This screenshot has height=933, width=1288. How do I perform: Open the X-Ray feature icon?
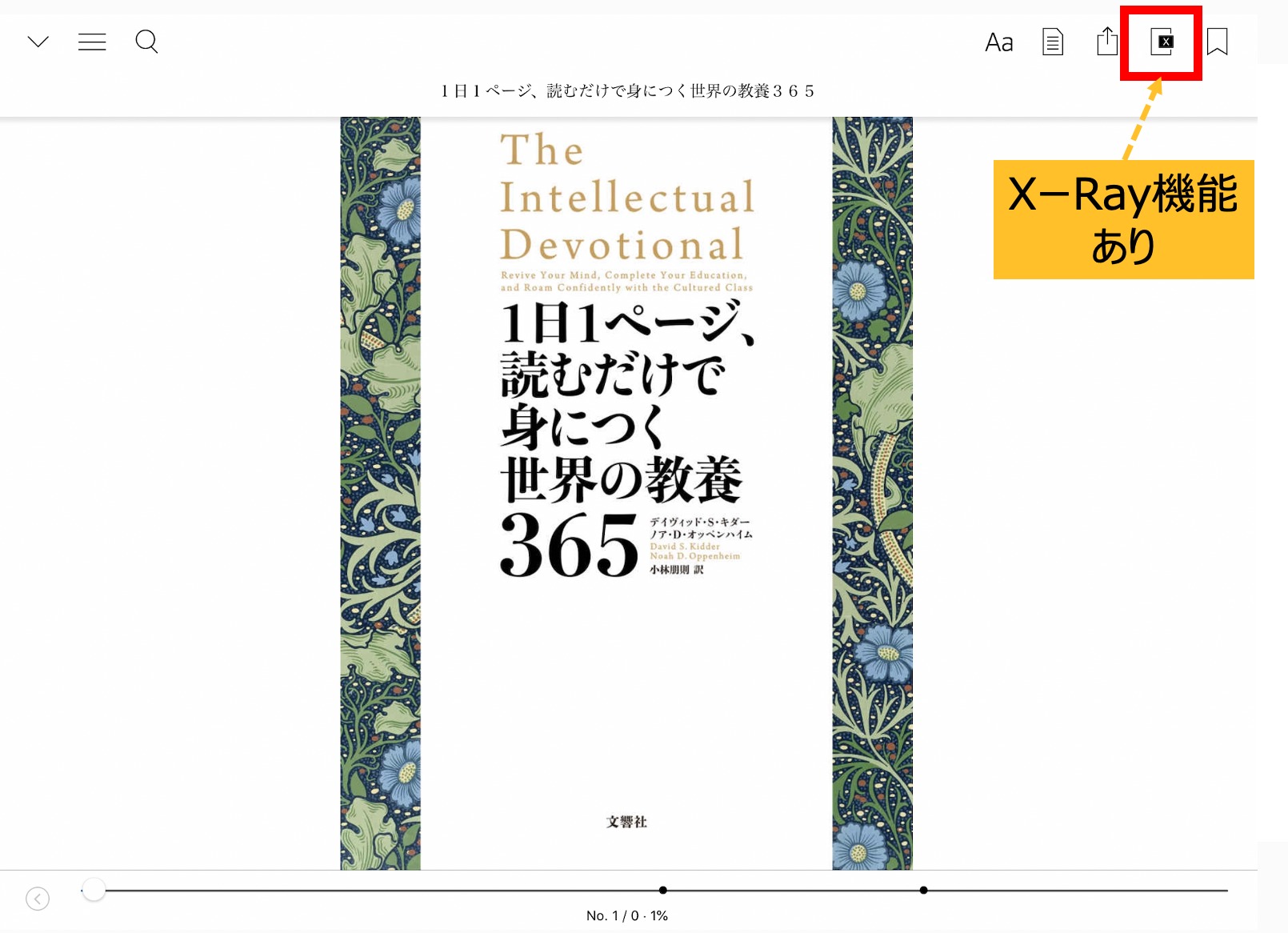pos(1162,42)
